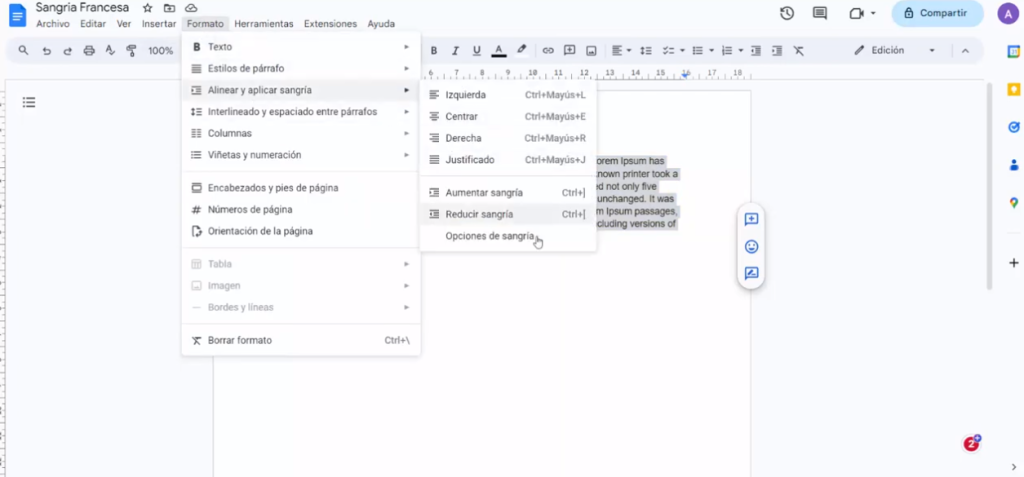Click the Compartir button
Image resolution: width=1024 pixels, height=477 pixels.
coord(937,13)
